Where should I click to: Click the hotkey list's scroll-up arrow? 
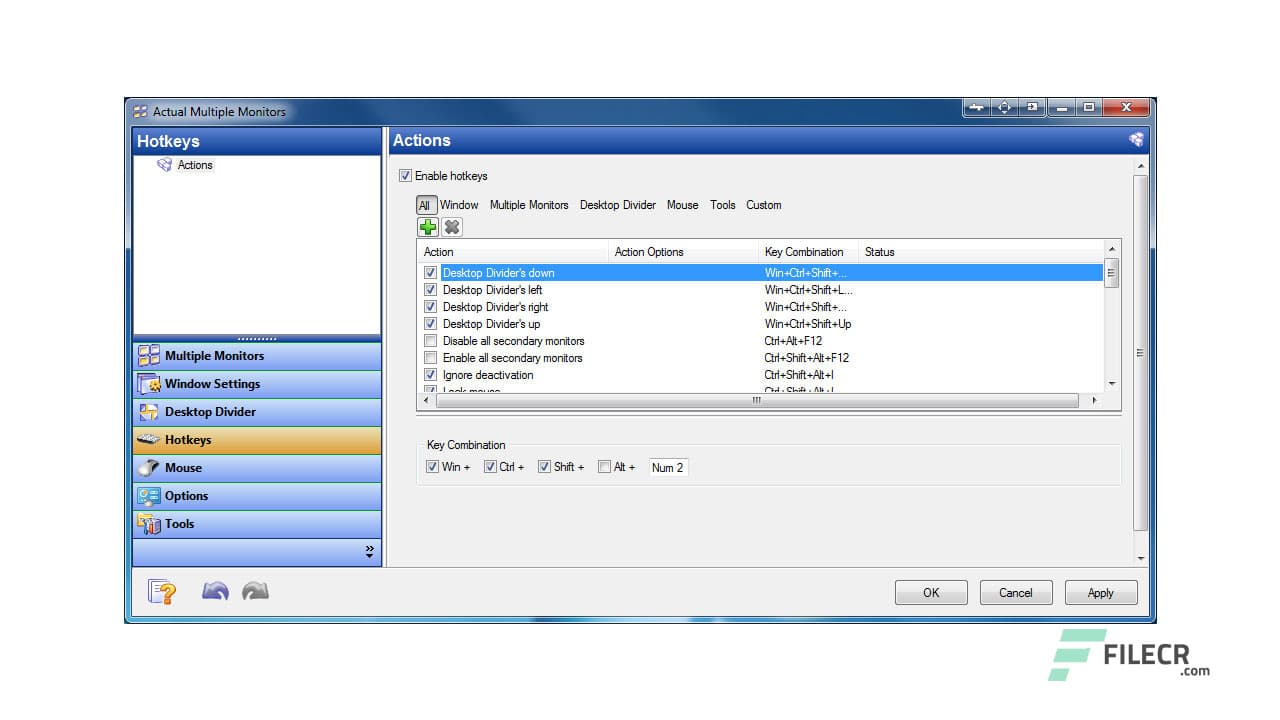point(1112,249)
